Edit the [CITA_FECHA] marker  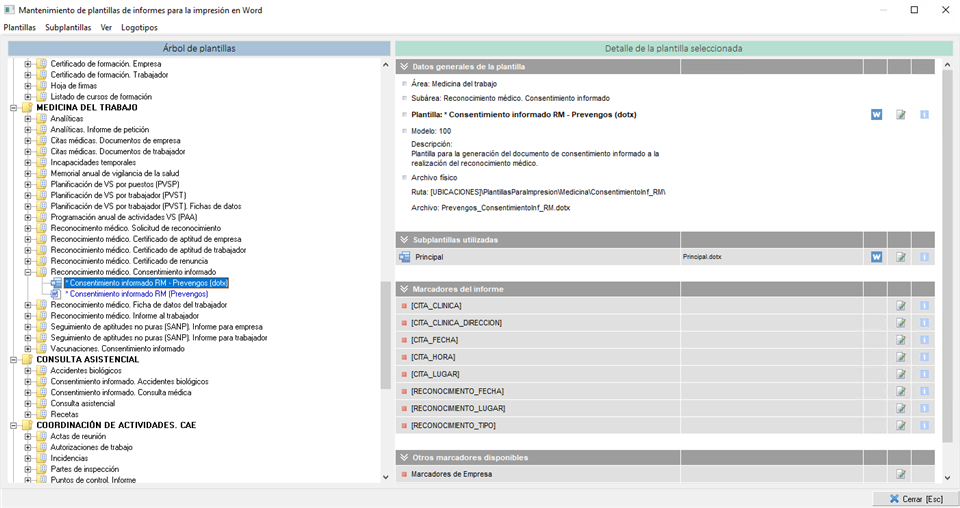click(900, 340)
